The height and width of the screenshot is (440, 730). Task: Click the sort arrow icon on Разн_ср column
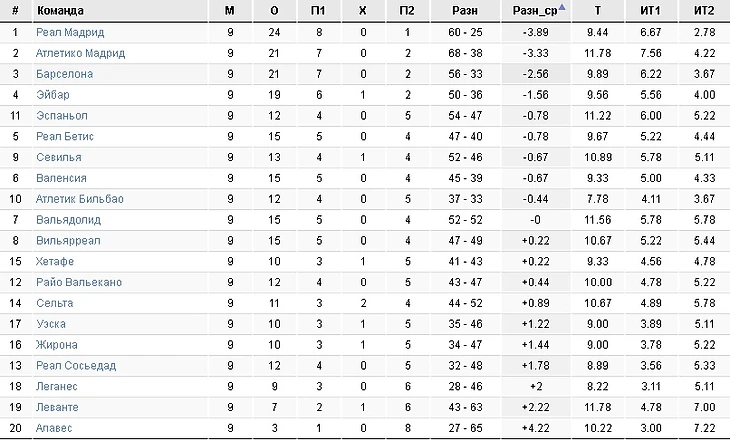point(562,8)
